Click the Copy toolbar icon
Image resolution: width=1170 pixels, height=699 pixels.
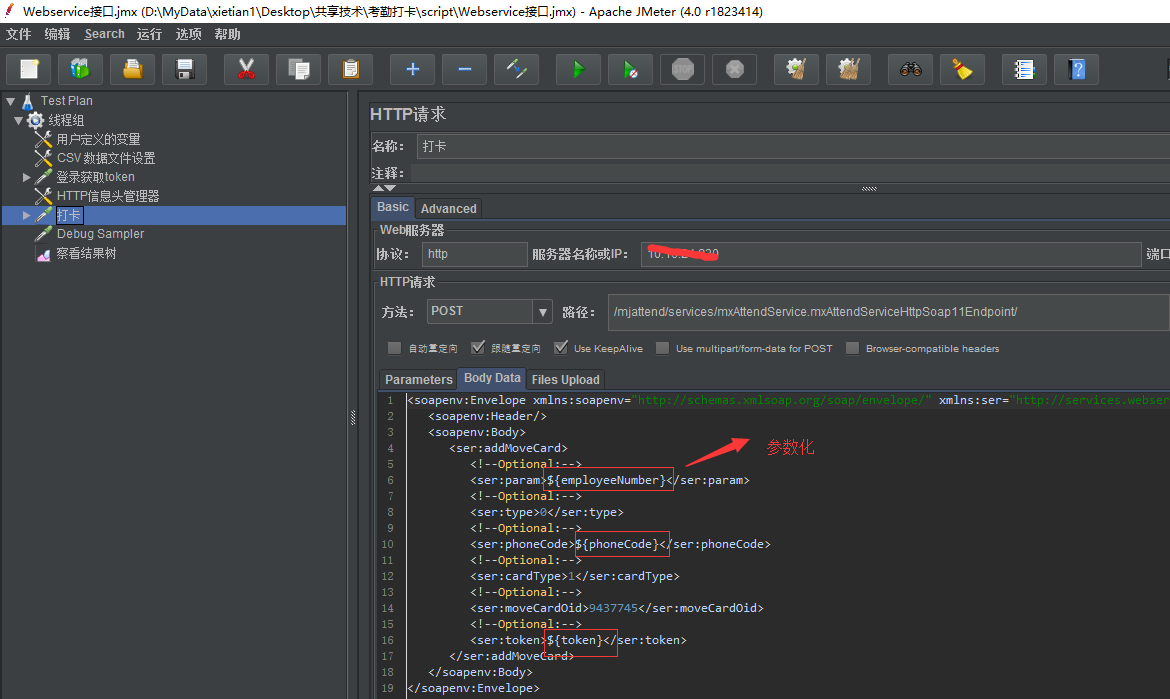298,69
